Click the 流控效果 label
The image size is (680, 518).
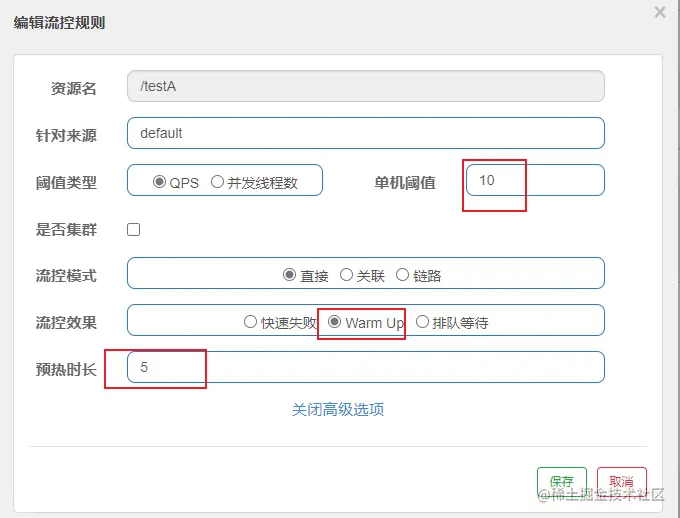(66, 323)
